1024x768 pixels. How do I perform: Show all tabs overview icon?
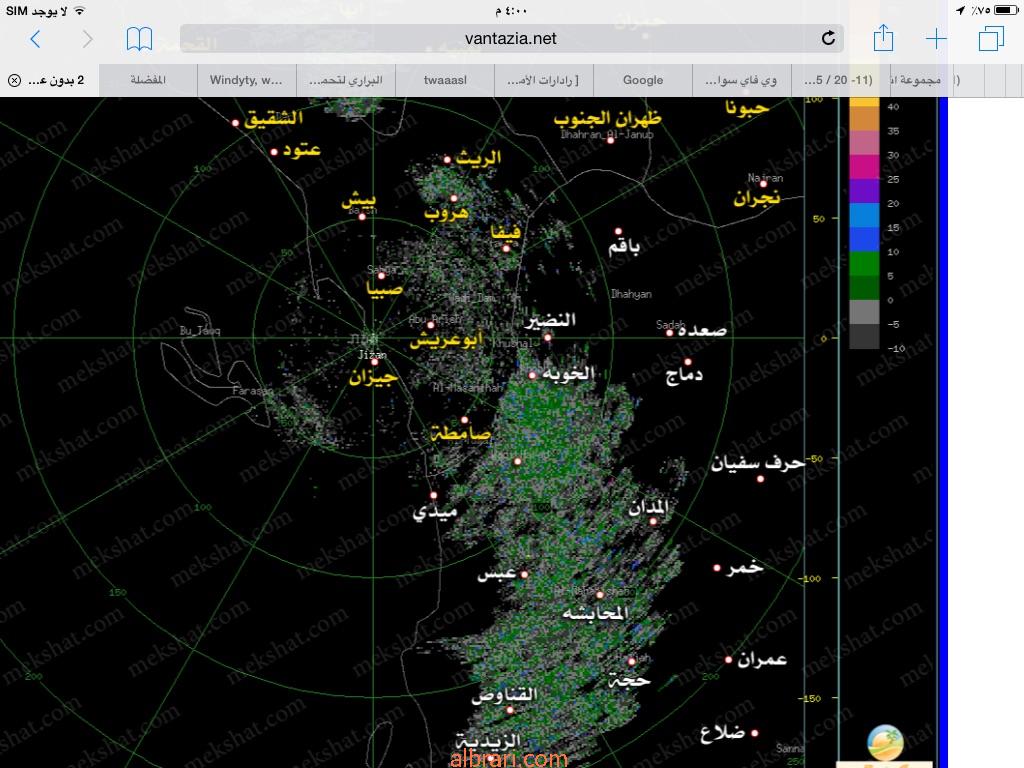pos(991,39)
